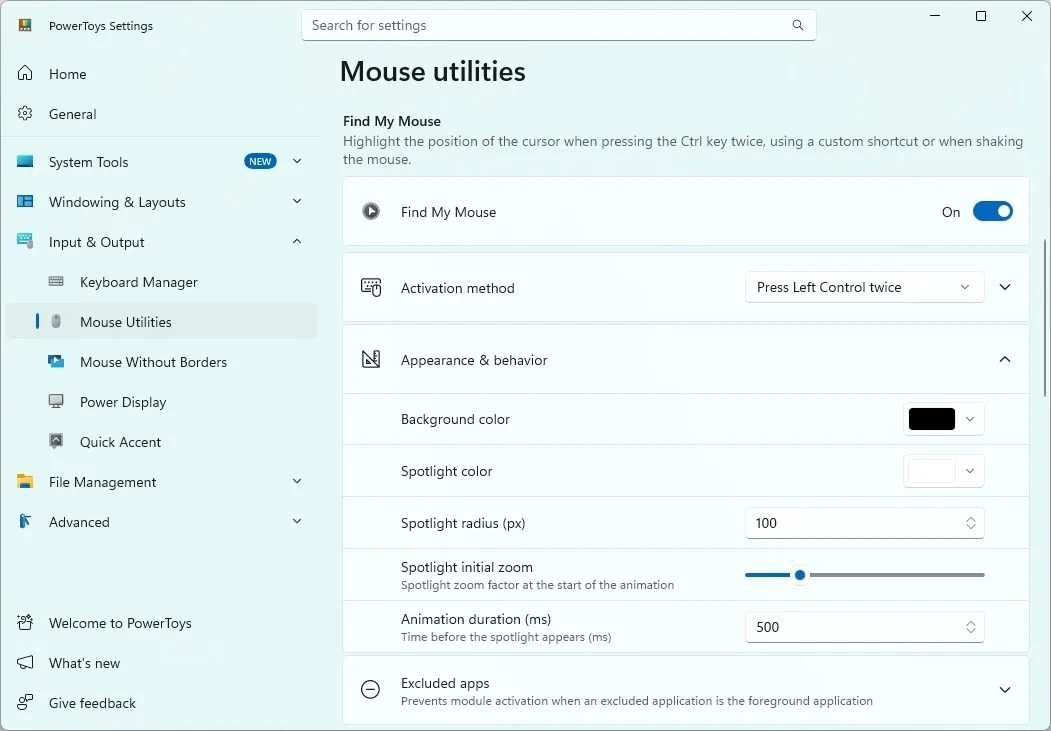Image resolution: width=1051 pixels, height=731 pixels.
Task: Open the Activation method combo box
Action: (x=864, y=287)
